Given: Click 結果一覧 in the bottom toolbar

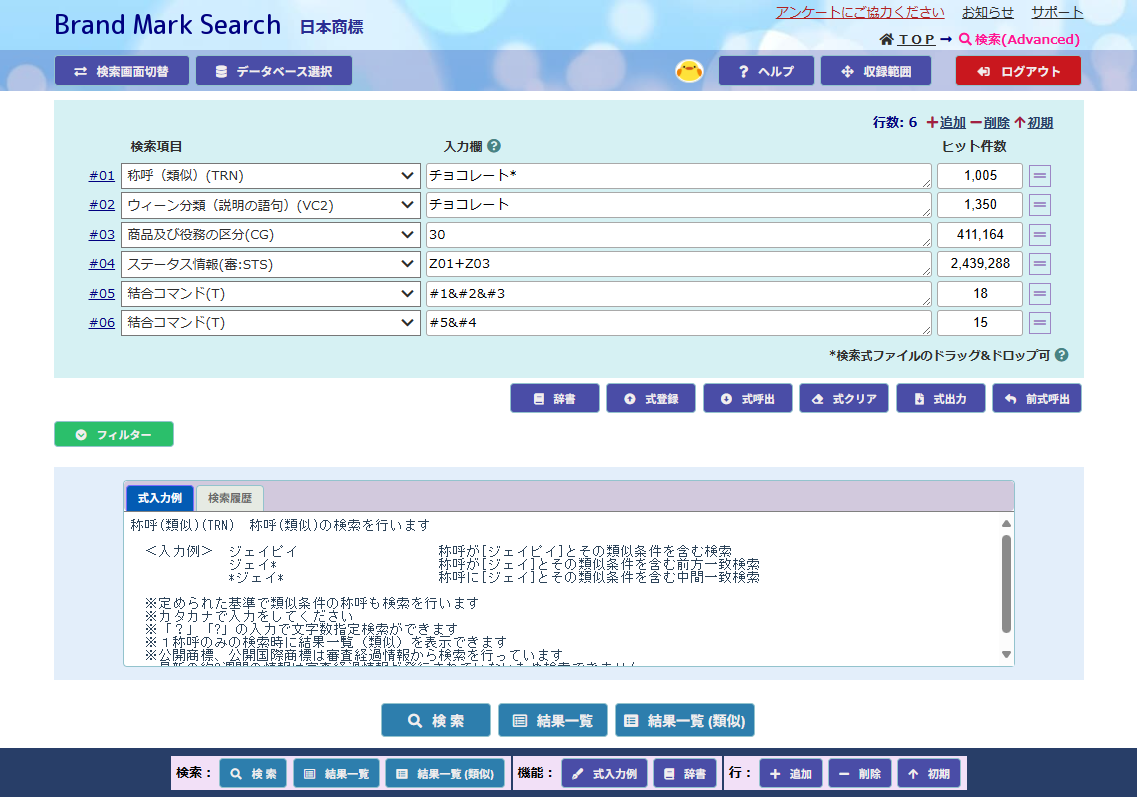Looking at the screenshot, I should click(336, 773).
